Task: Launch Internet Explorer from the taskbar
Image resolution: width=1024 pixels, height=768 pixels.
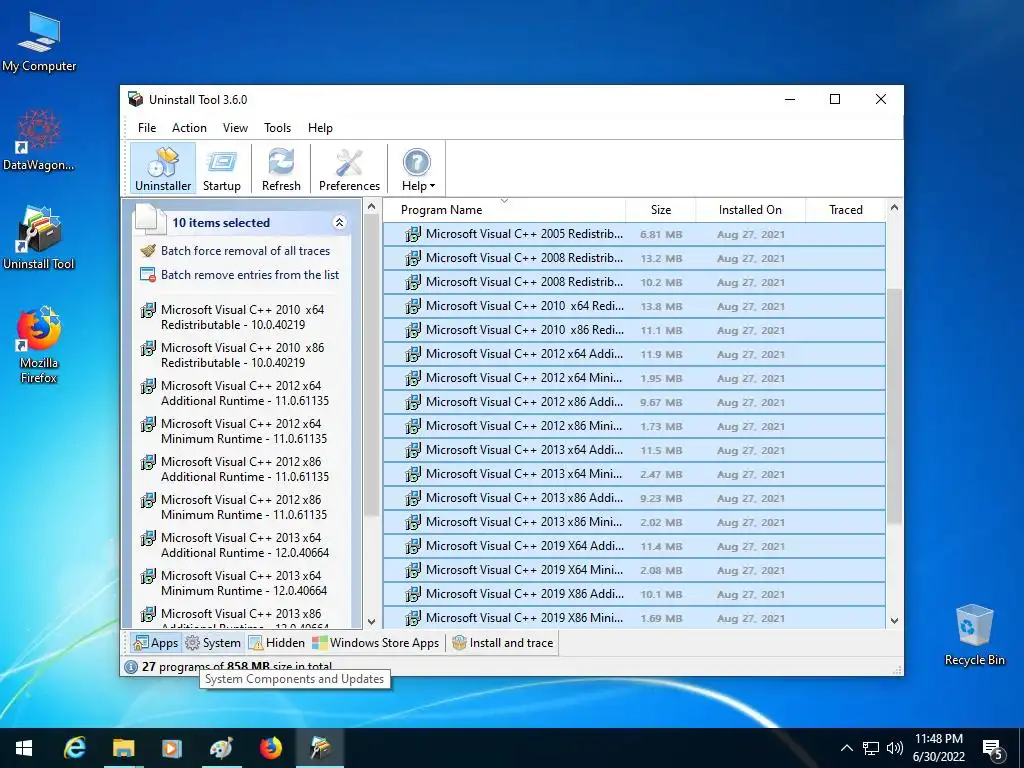Action: 74,748
